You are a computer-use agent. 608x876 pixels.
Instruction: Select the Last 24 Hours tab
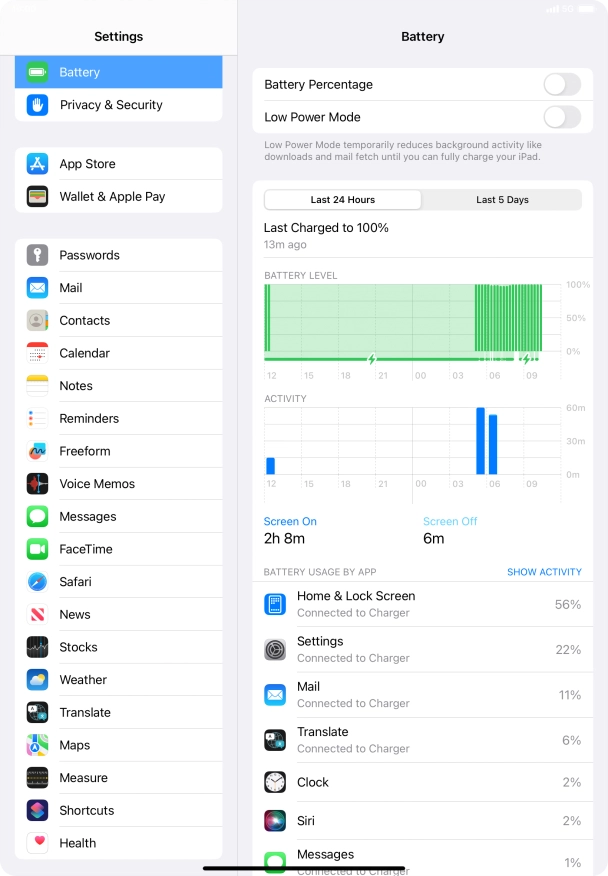(343, 199)
